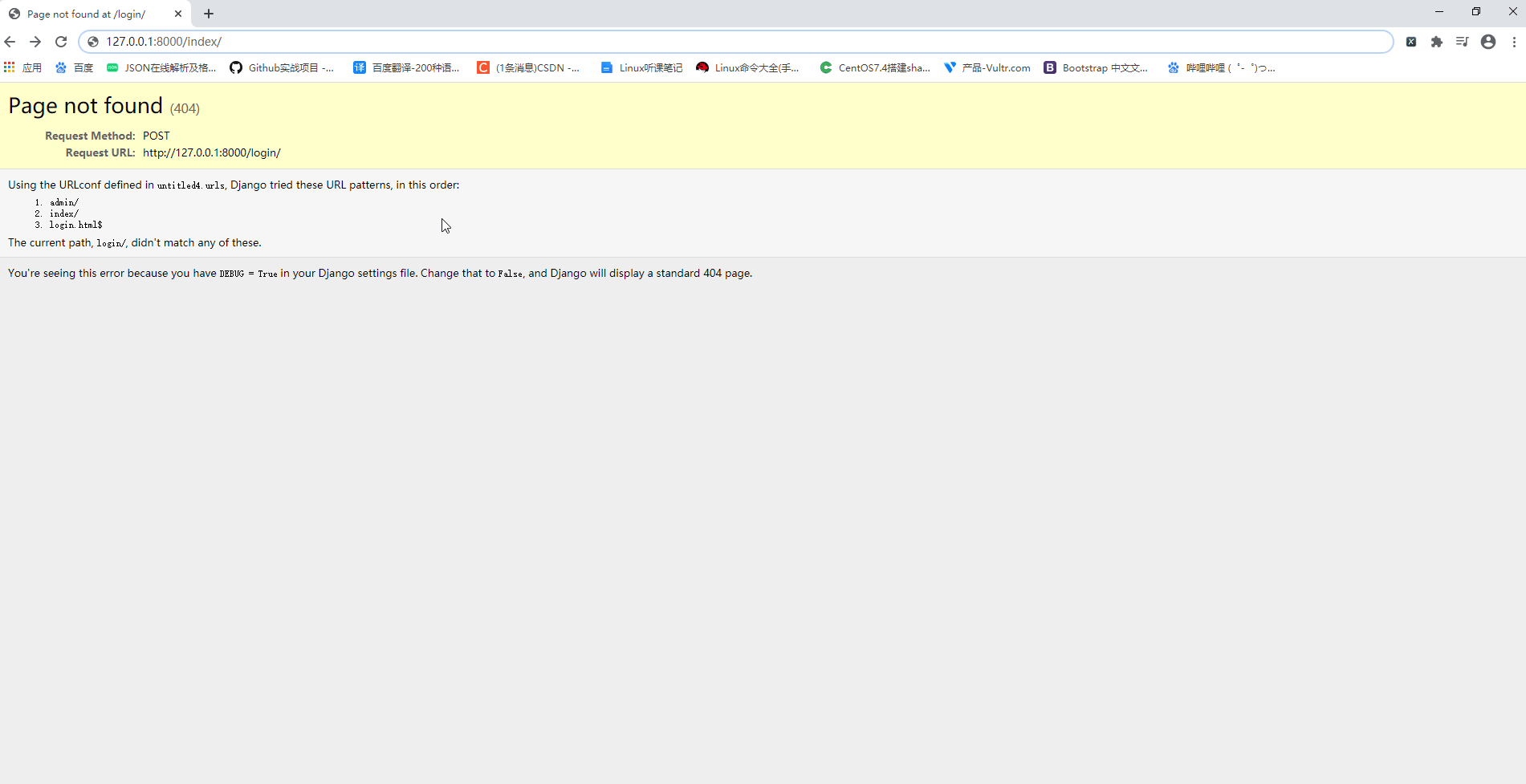Open the media control playlist icon
1526x784 pixels.
1463,42
